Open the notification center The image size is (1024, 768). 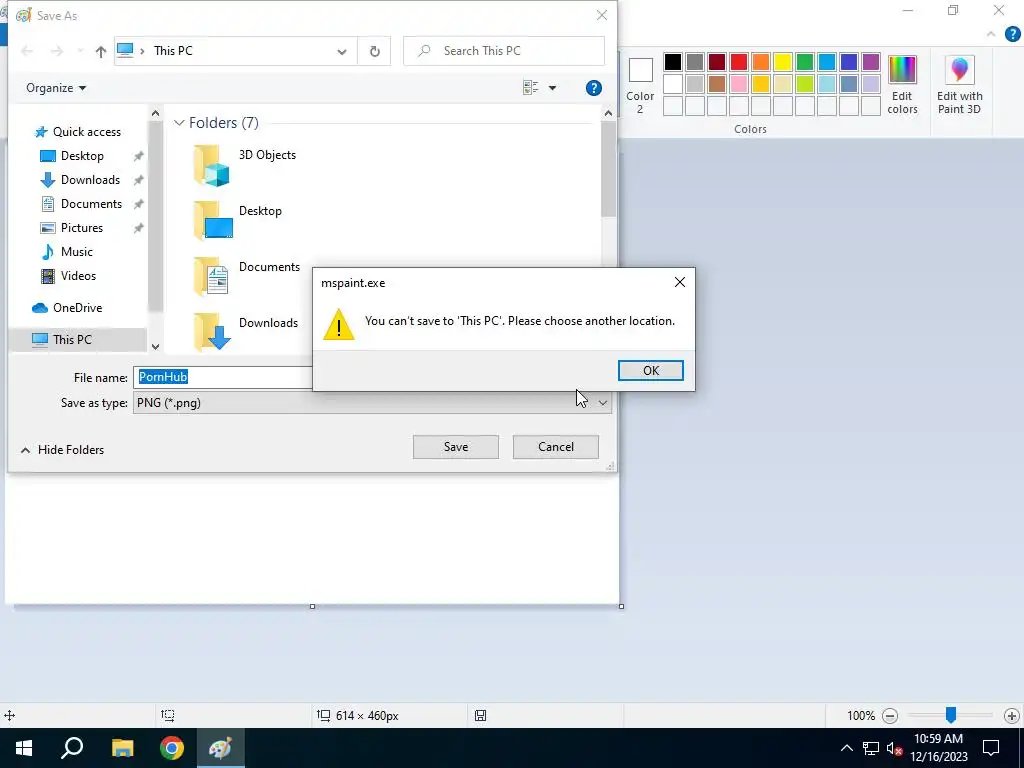(x=991, y=748)
